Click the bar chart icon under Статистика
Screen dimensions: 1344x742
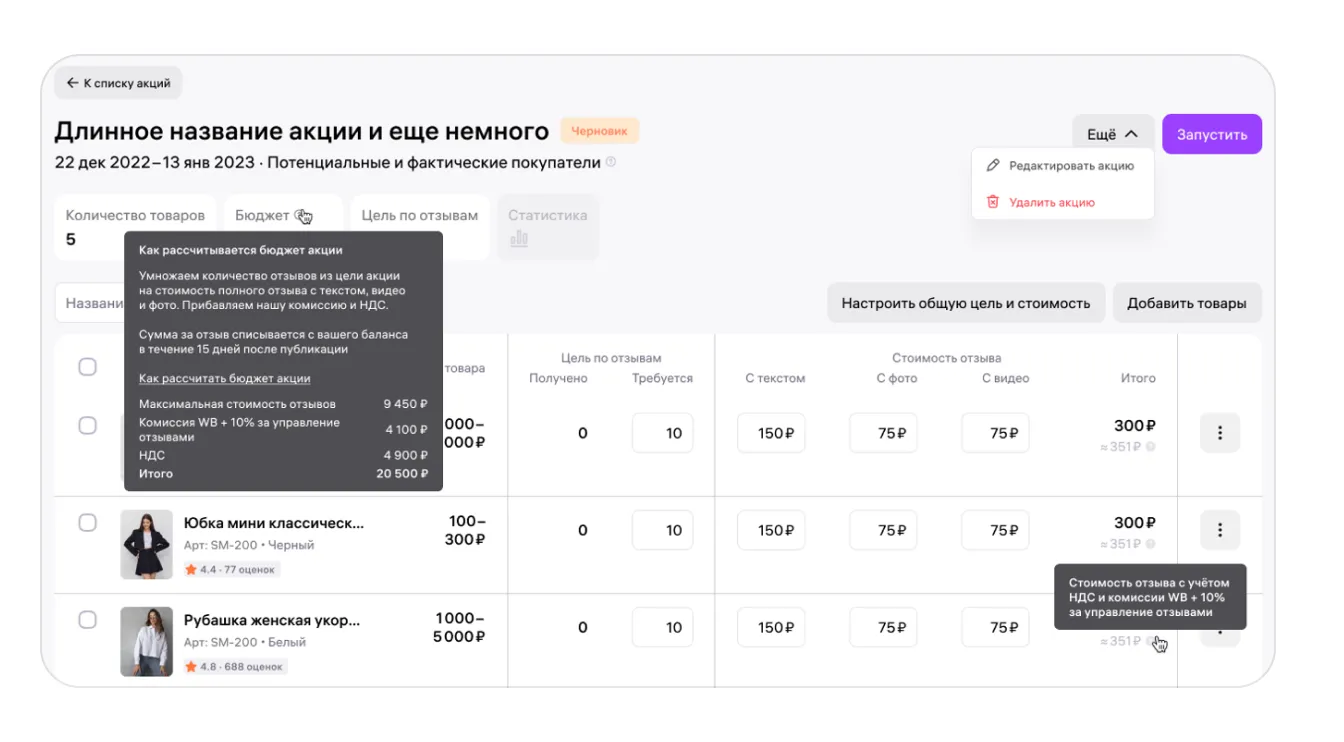[x=519, y=238]
